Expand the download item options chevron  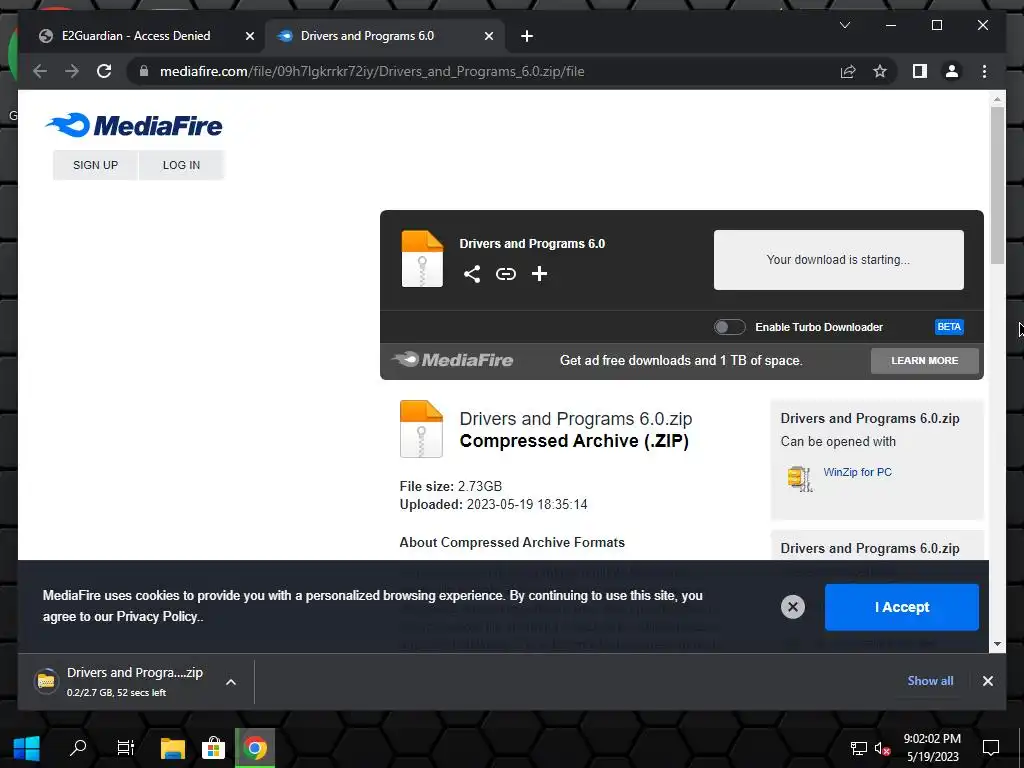[x=231, y=682]
